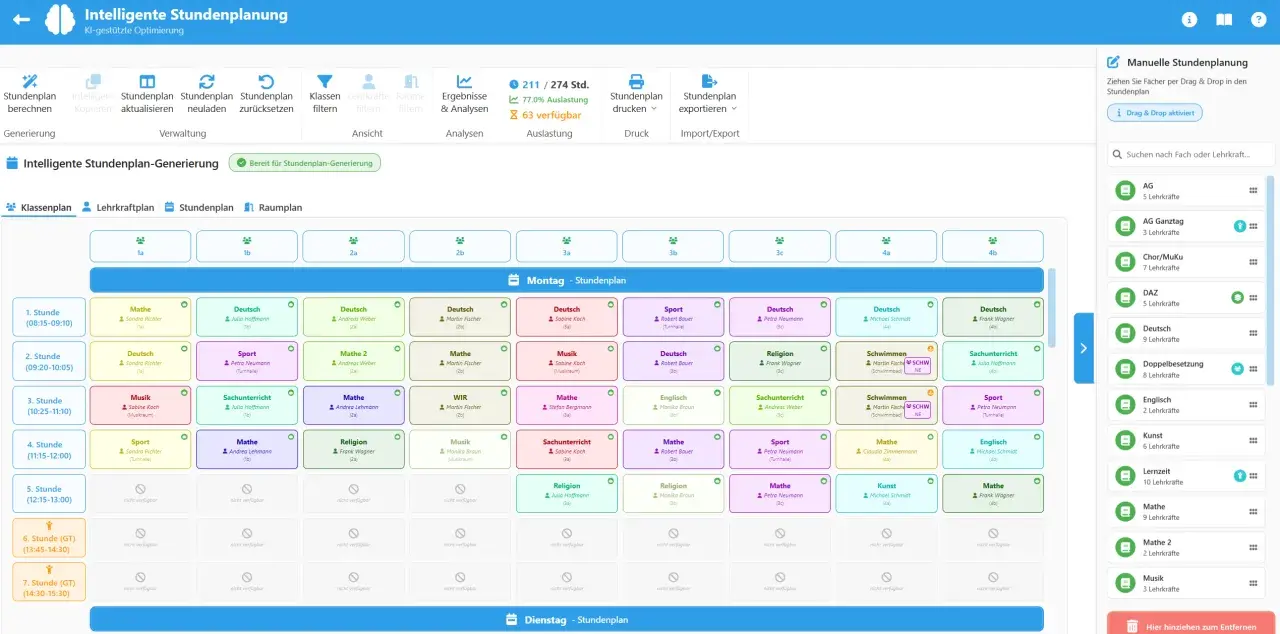
Task: Expand the Stundenplan exportieren dropdown
Action: (708, 102)
